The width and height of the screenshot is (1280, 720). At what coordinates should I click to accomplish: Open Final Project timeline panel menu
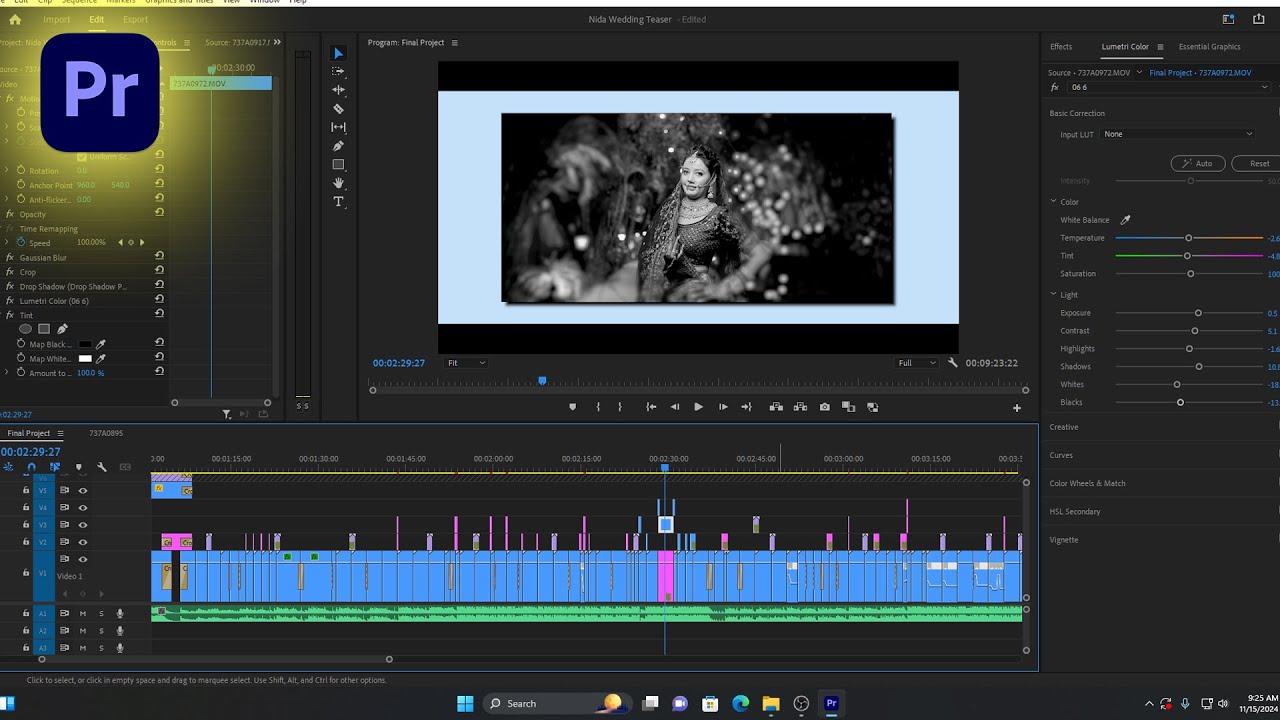pos(60,433)
